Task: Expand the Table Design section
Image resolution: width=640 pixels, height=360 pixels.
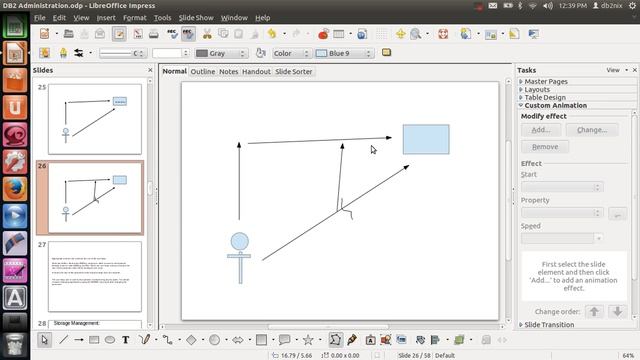Action: 545,98
